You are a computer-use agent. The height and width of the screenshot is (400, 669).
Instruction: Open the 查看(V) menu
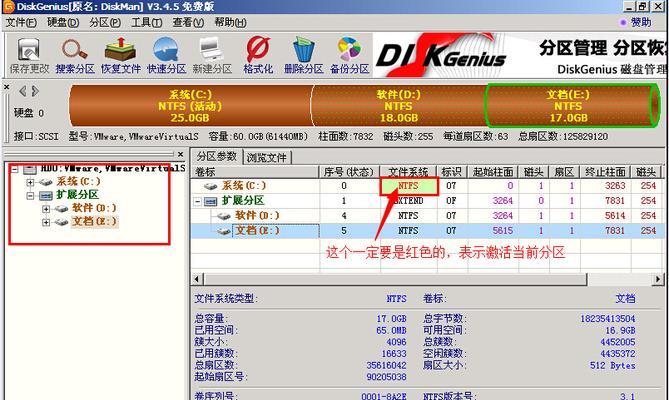(188, 23)
